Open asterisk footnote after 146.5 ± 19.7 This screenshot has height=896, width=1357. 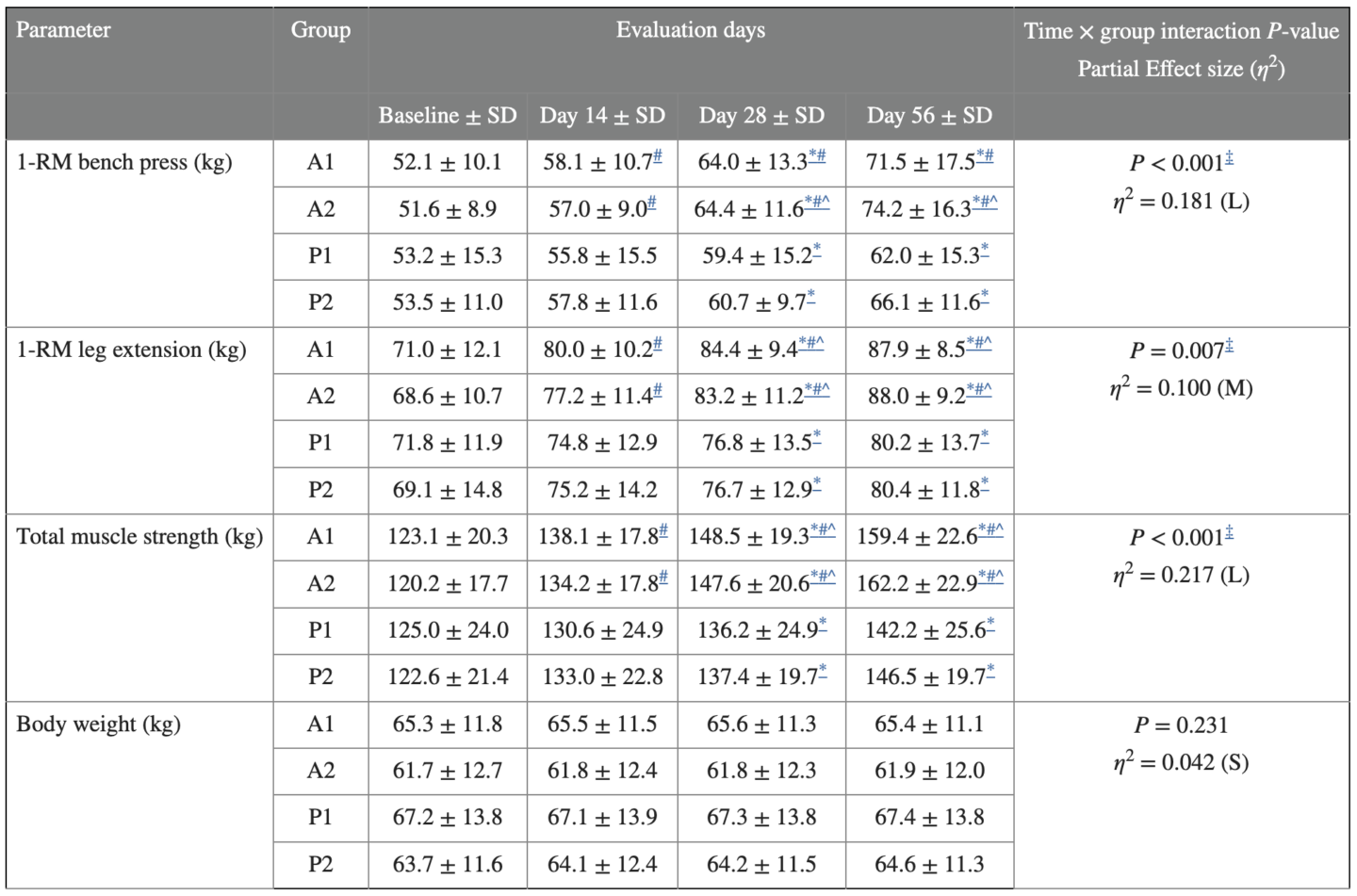click(990, 671)
